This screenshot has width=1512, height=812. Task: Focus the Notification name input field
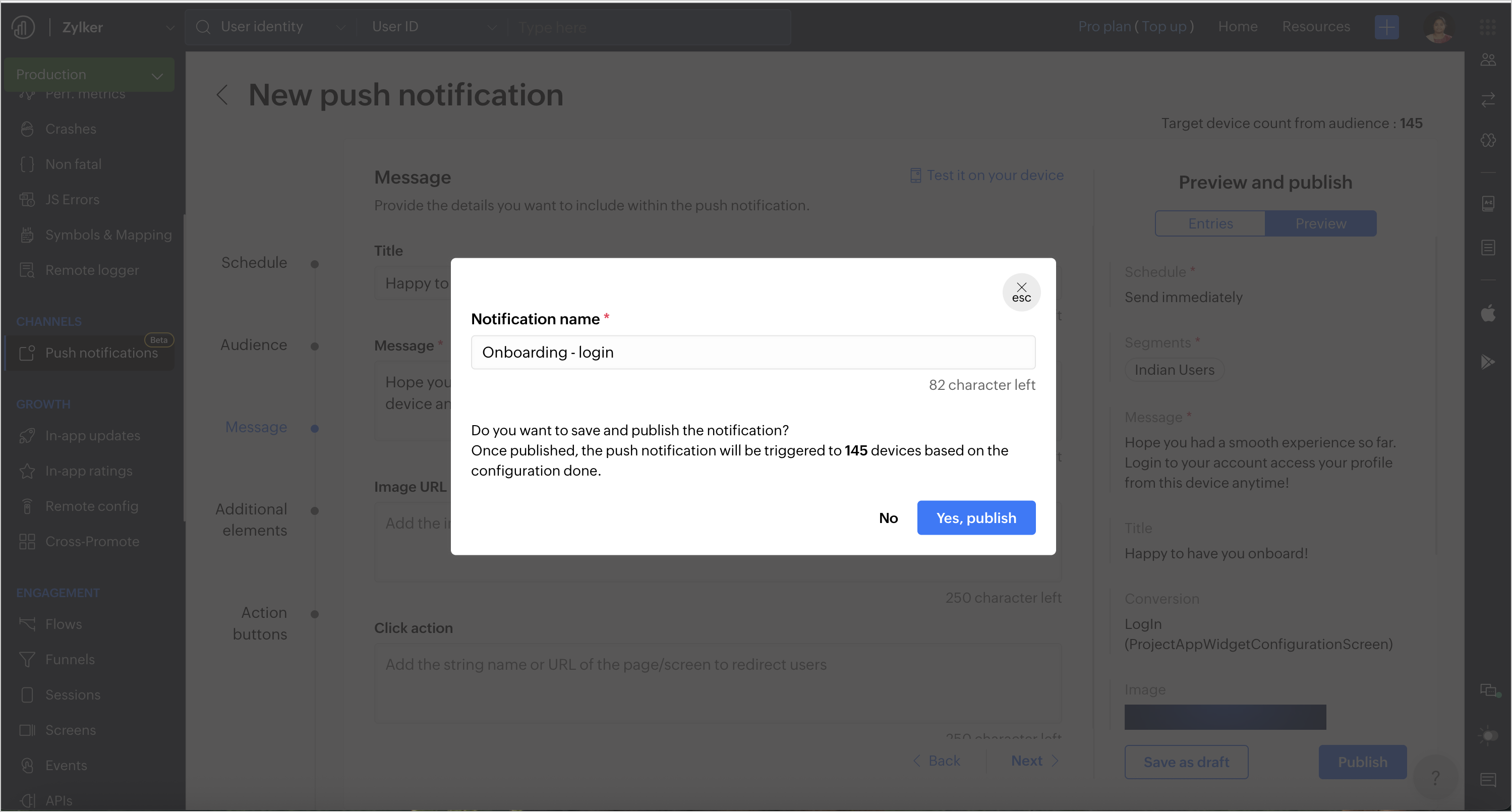pos(752,352)
